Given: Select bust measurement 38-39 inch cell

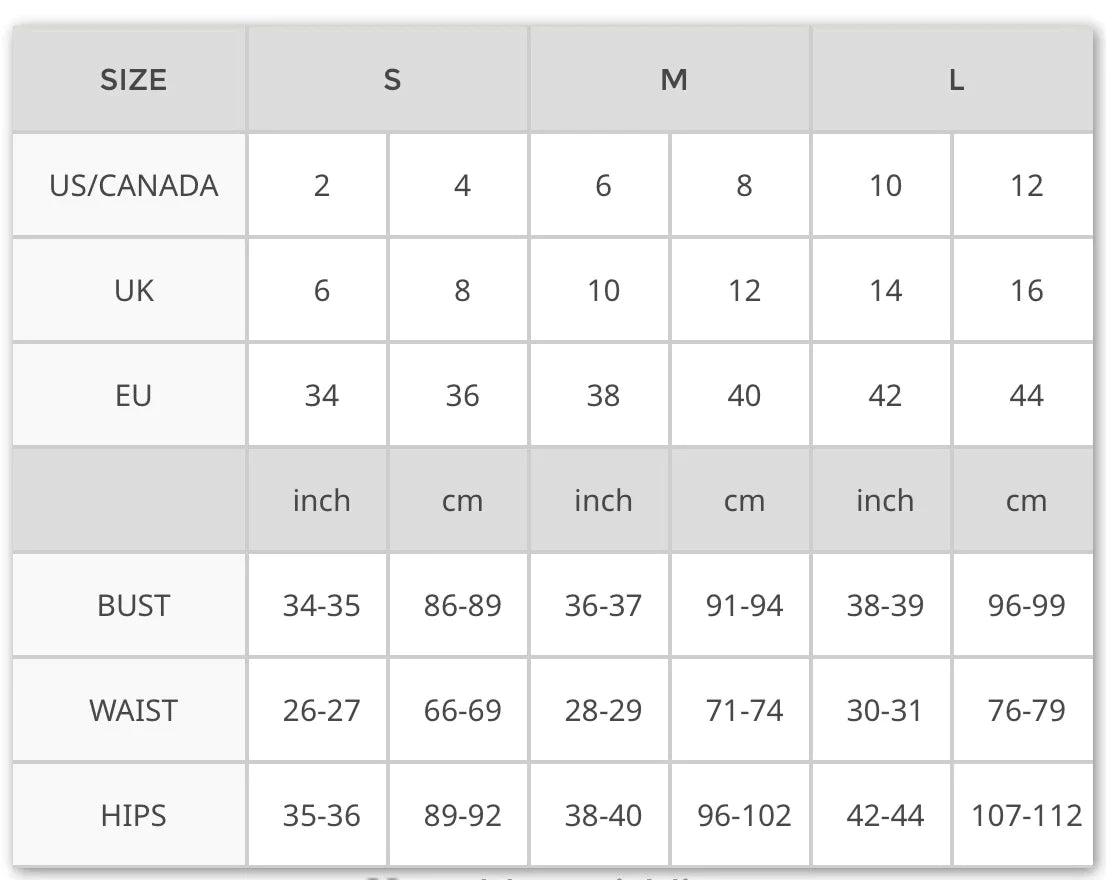Looking at the screenshot, I should click(885, 606).
